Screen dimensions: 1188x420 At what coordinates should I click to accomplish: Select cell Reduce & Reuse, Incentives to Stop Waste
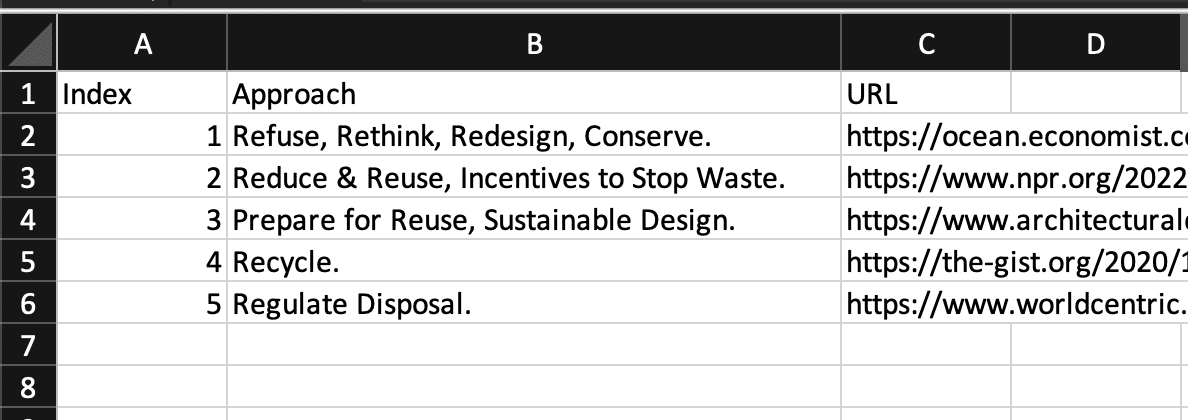[x=534, y=178]
